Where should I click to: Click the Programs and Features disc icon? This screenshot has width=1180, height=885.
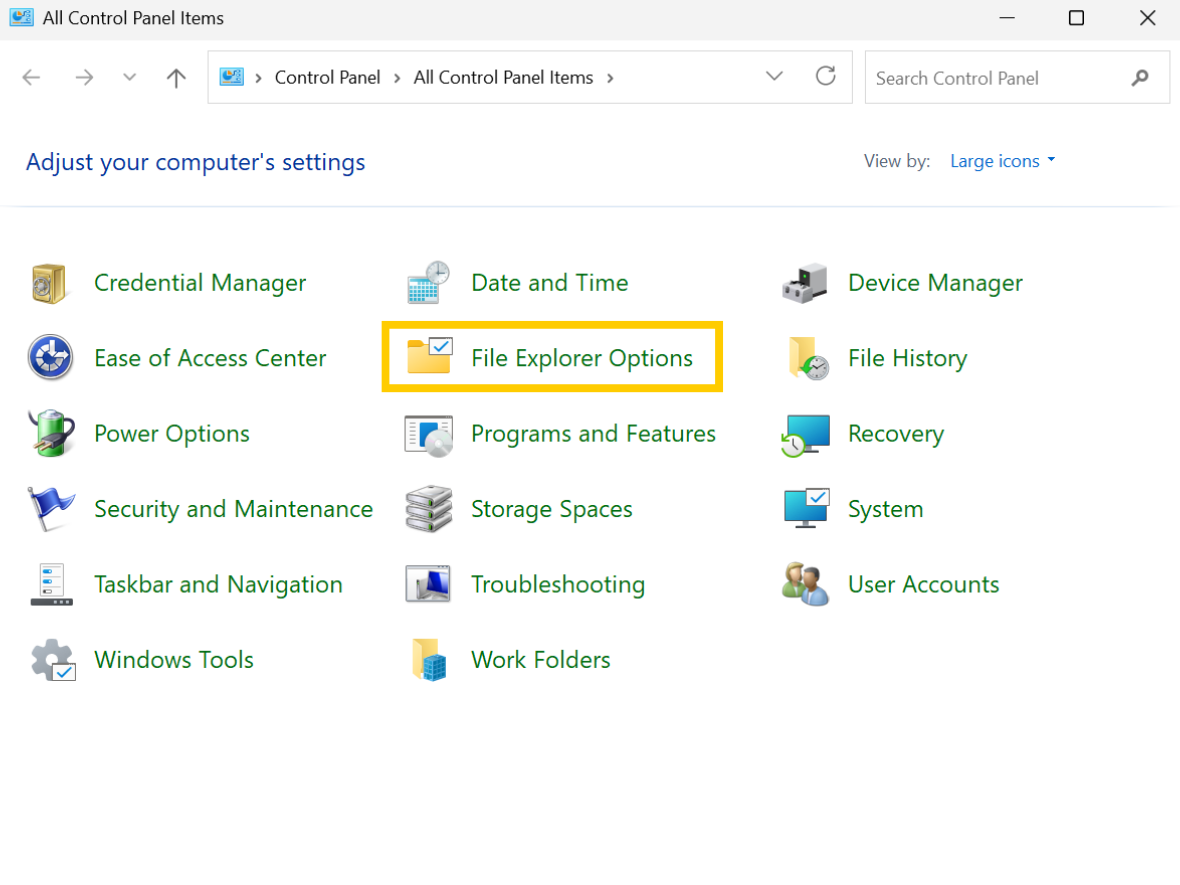pyautogui.click(x=429, y=435)
